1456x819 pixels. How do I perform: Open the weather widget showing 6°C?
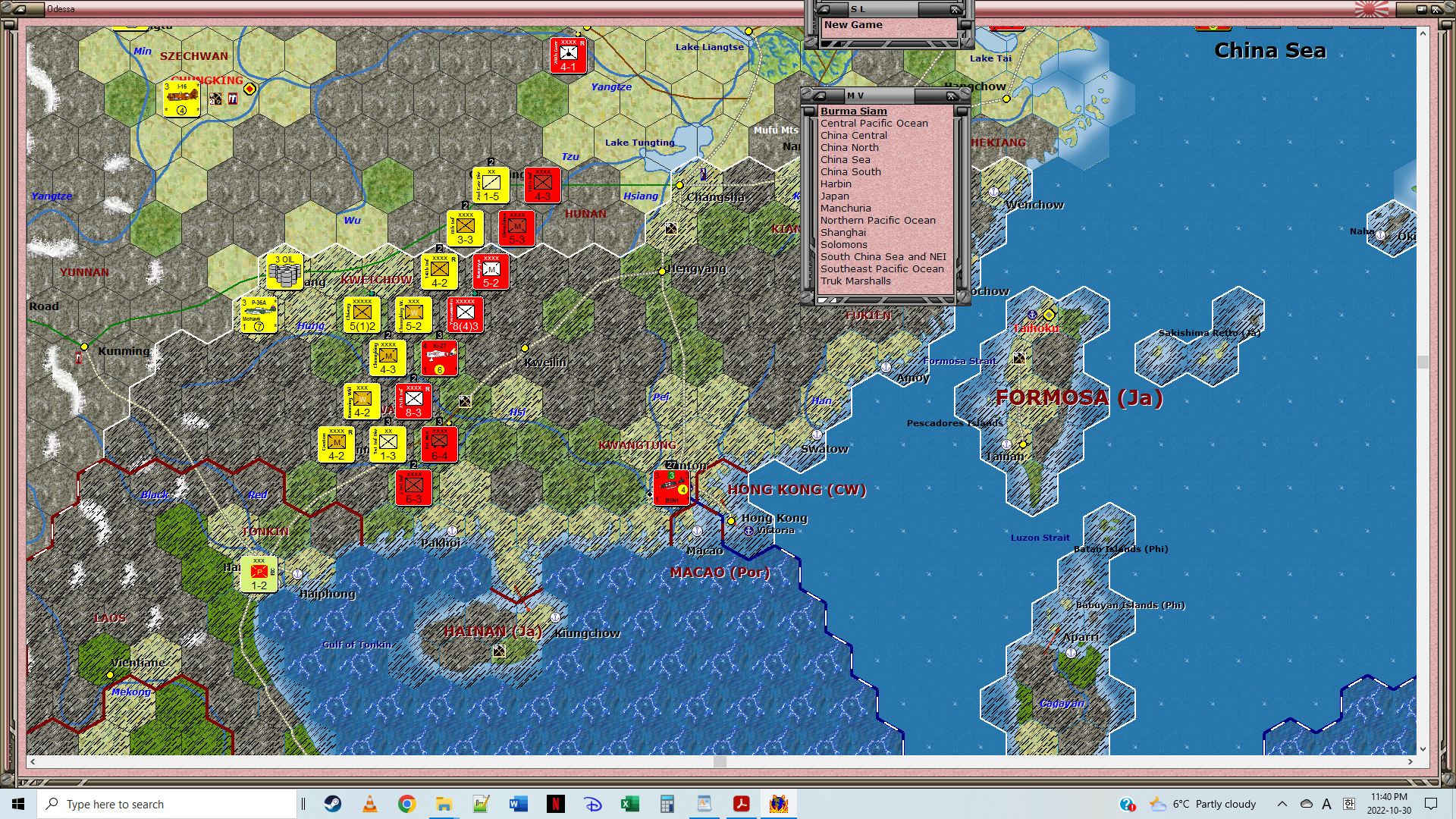(x=1203, y=804)
